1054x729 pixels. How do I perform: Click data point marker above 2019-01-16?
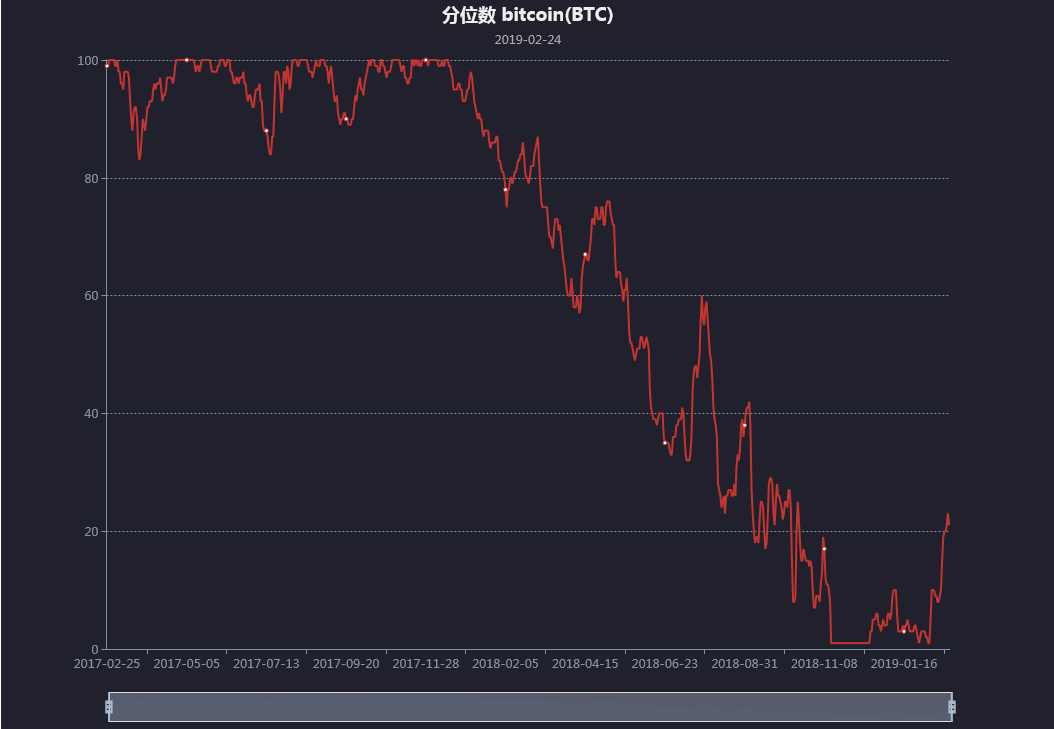903,632
